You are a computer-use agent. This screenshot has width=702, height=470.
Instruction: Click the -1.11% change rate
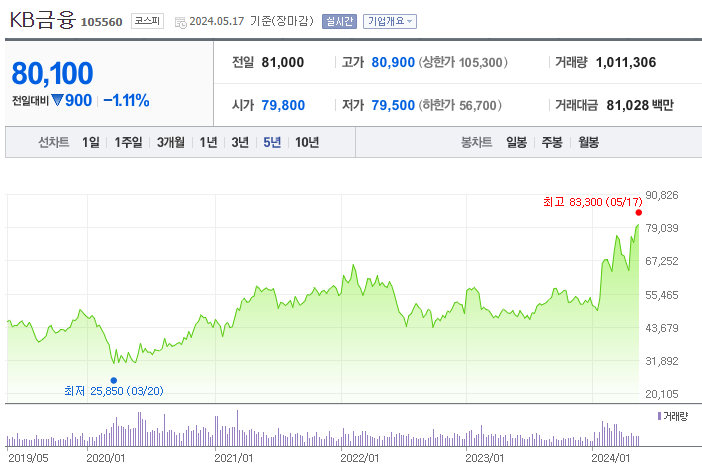point(126,100)
